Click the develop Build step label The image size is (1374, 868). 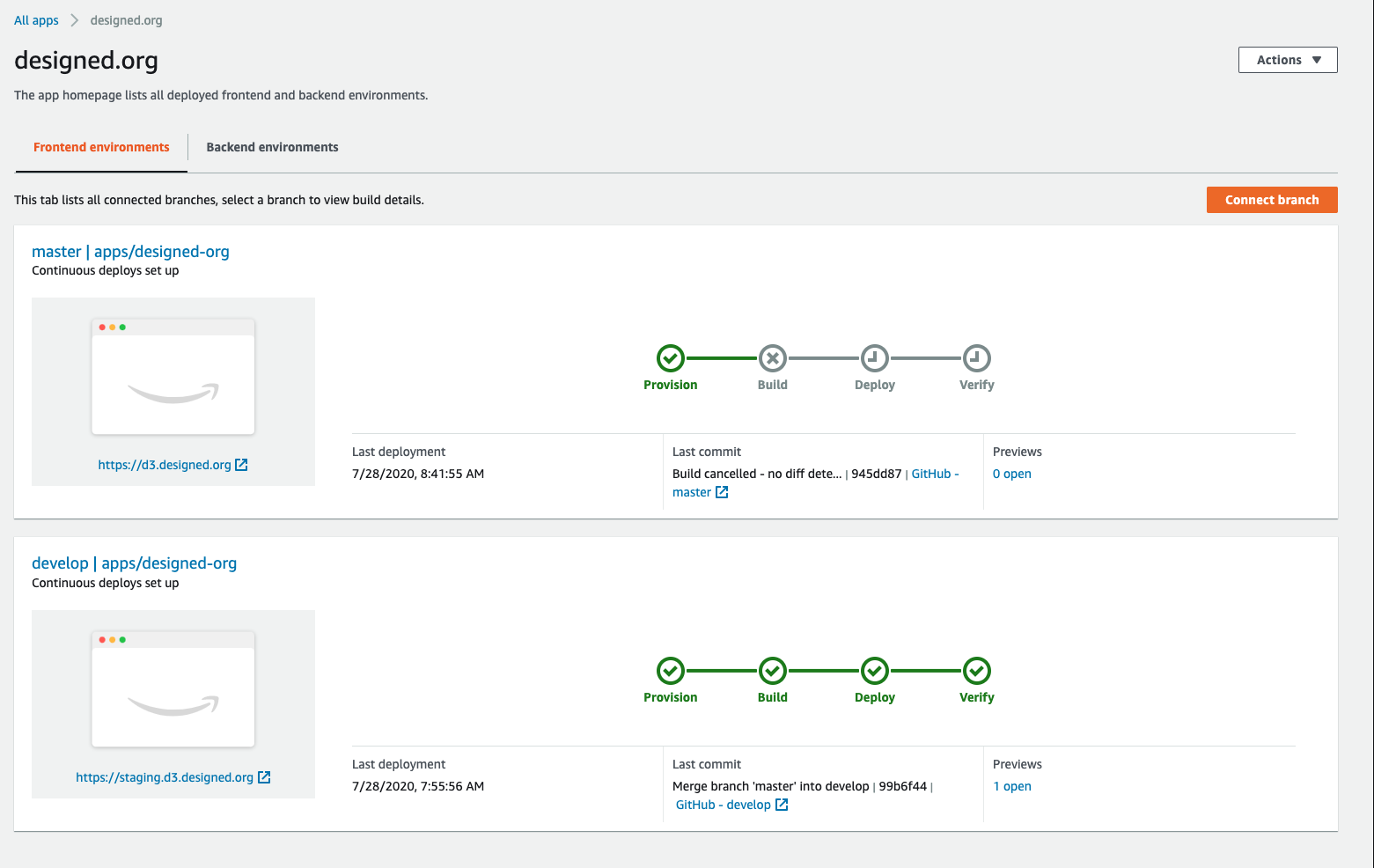click(773, 697)
